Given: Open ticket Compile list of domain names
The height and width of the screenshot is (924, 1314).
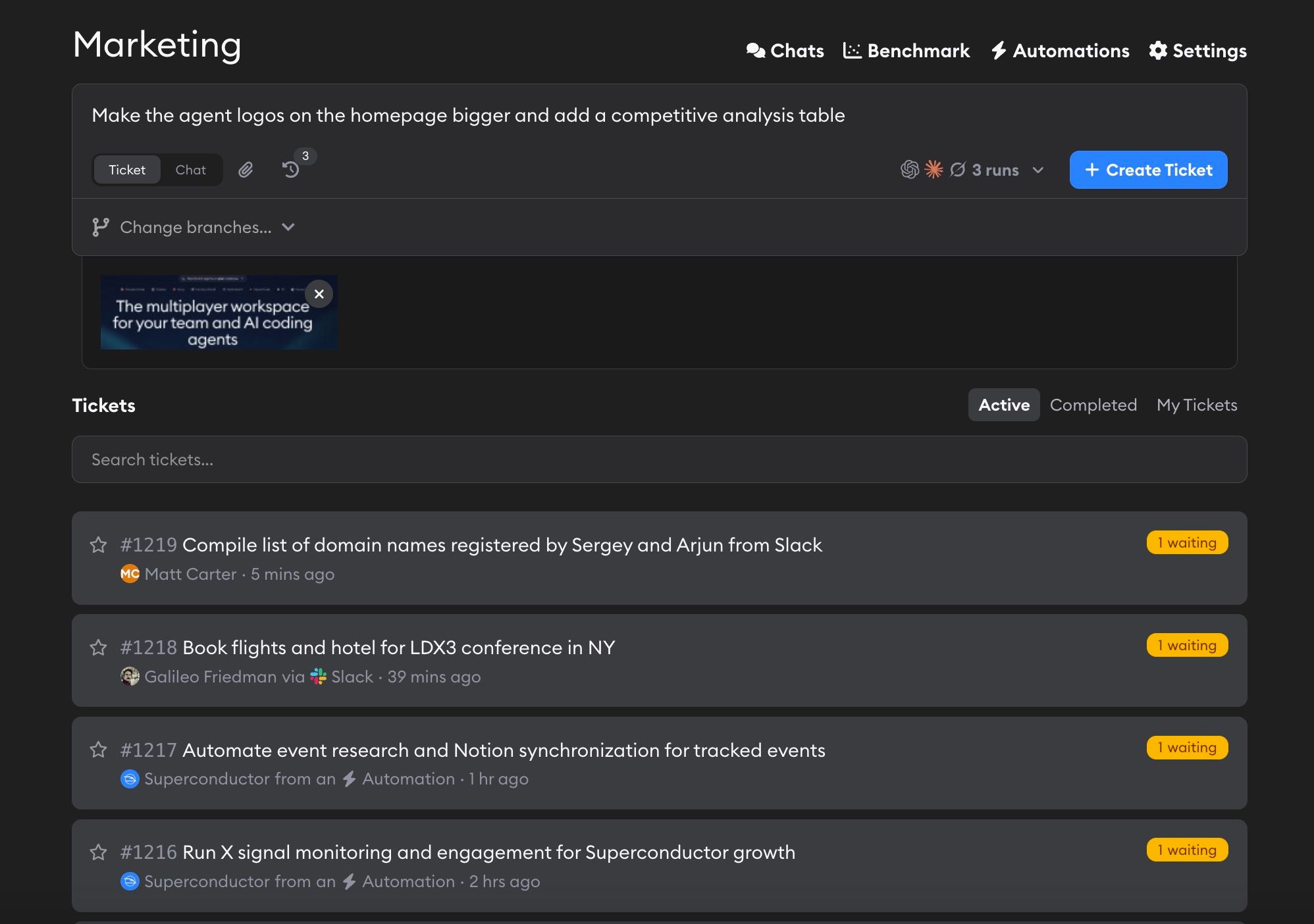Looking at the screenshot, I should [x=502, y=545].
